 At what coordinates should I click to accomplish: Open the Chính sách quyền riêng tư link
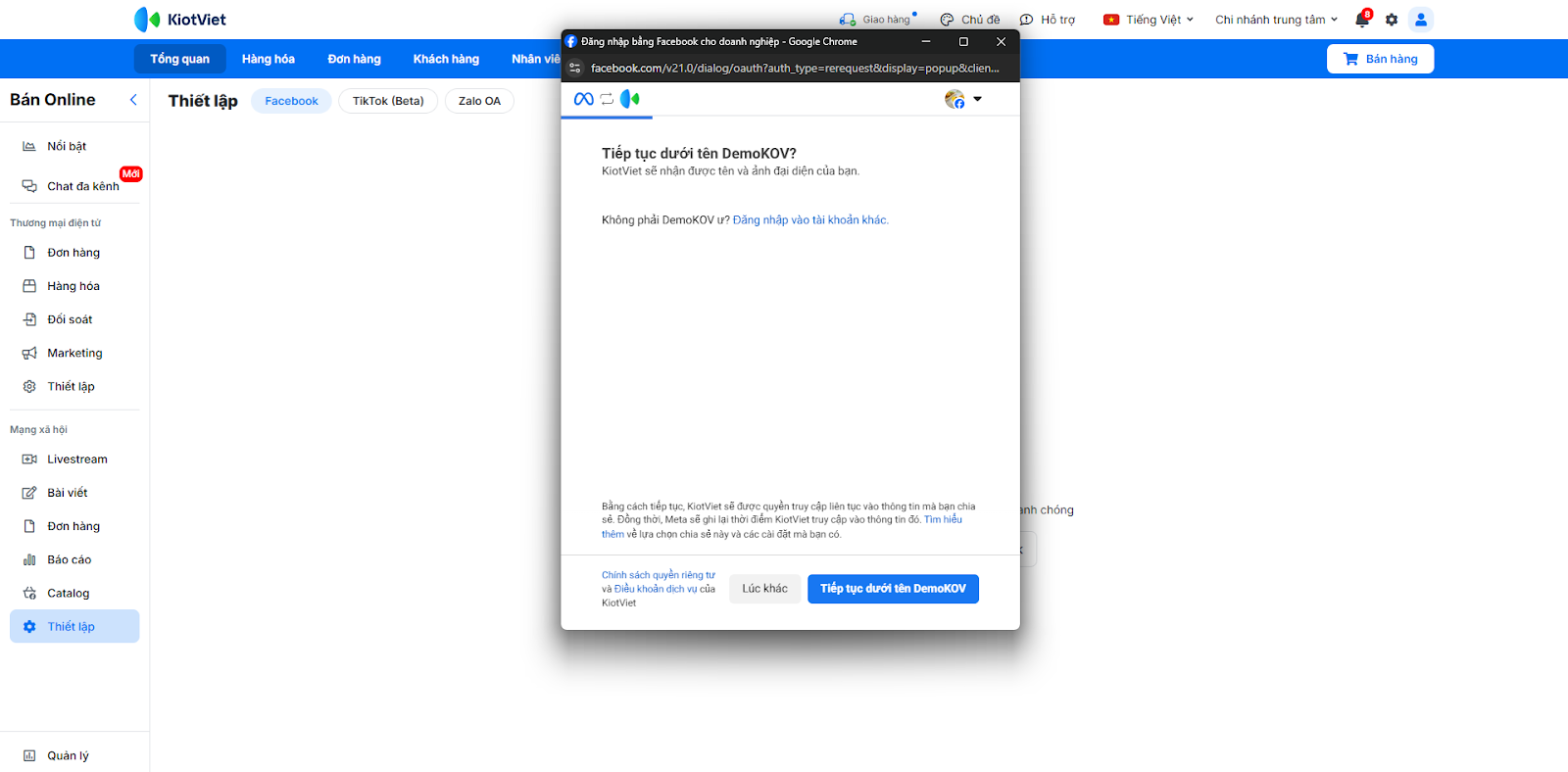tap(659, 575)
